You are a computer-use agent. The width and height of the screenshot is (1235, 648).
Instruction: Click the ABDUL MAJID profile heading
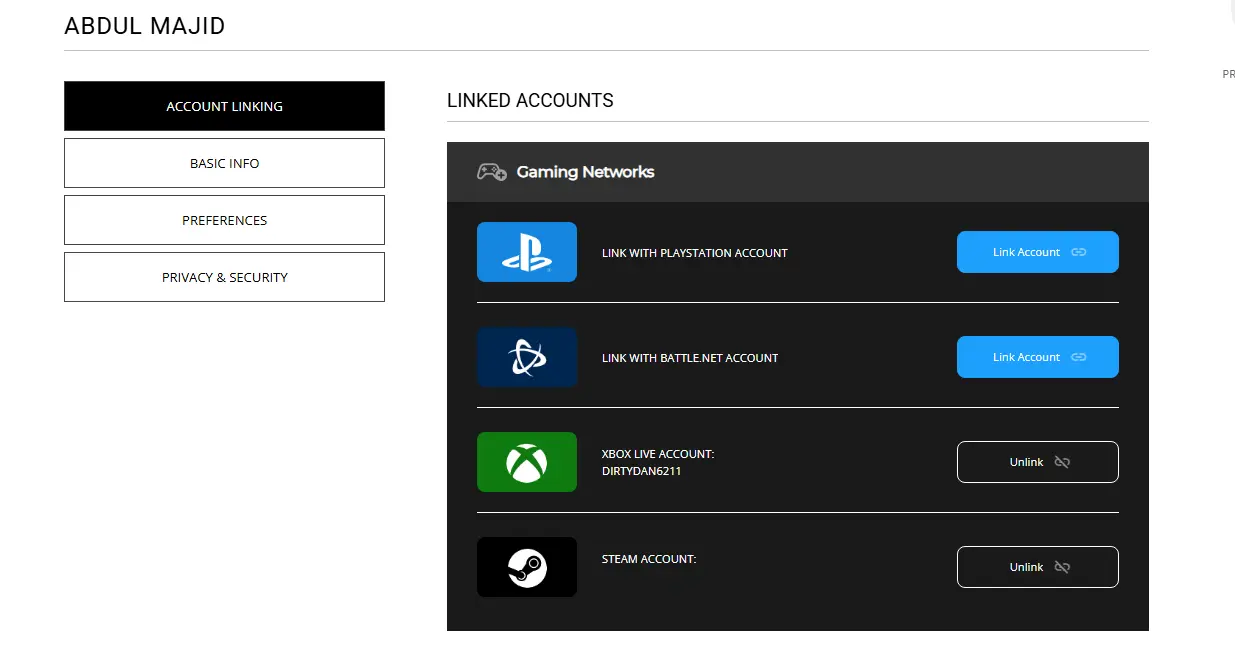coord(145,26)
